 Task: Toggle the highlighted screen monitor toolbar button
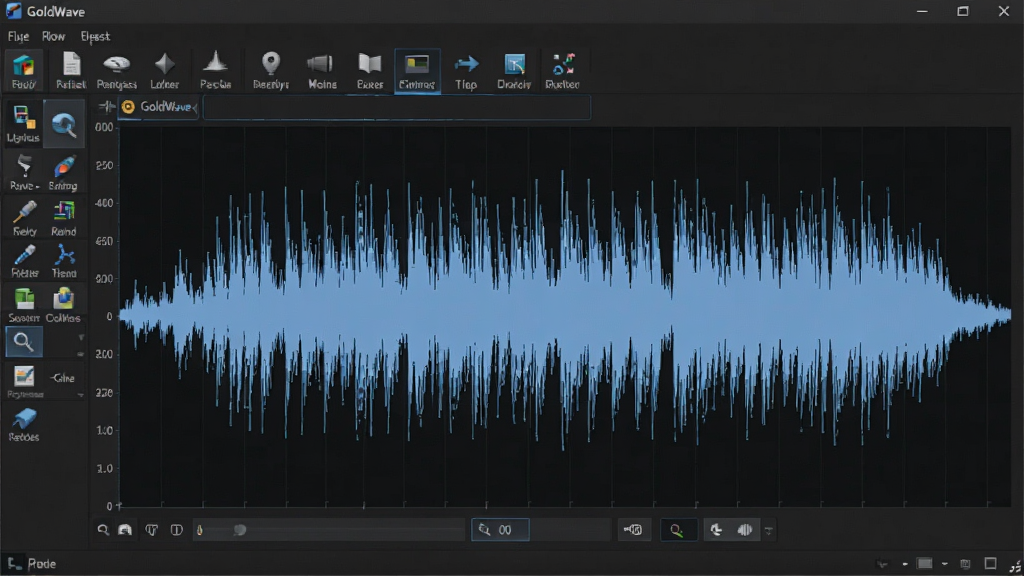[417, 71]
